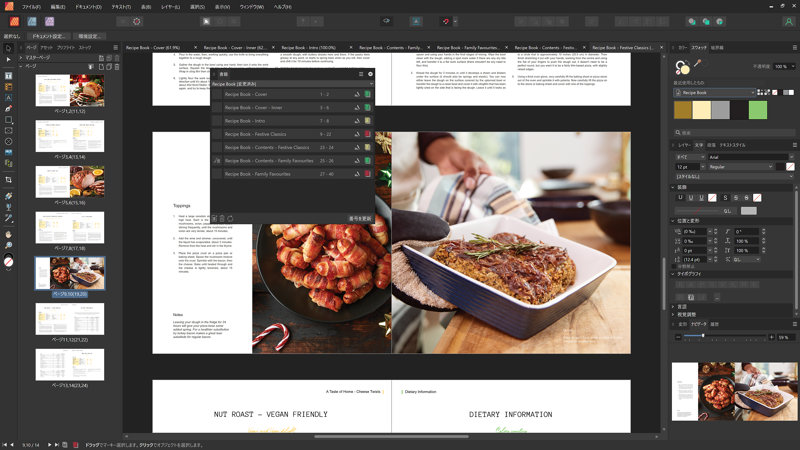Select the Pen tool
This screenshot has height=450, width=800.
coord(8,109)
